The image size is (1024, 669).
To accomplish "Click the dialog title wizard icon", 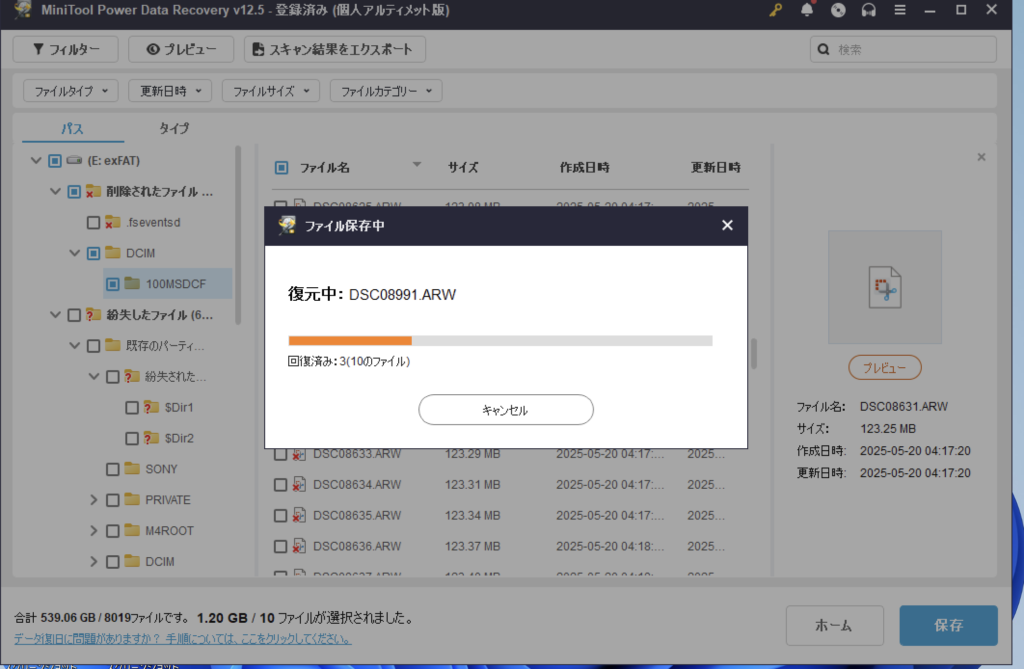I will 287,225.
